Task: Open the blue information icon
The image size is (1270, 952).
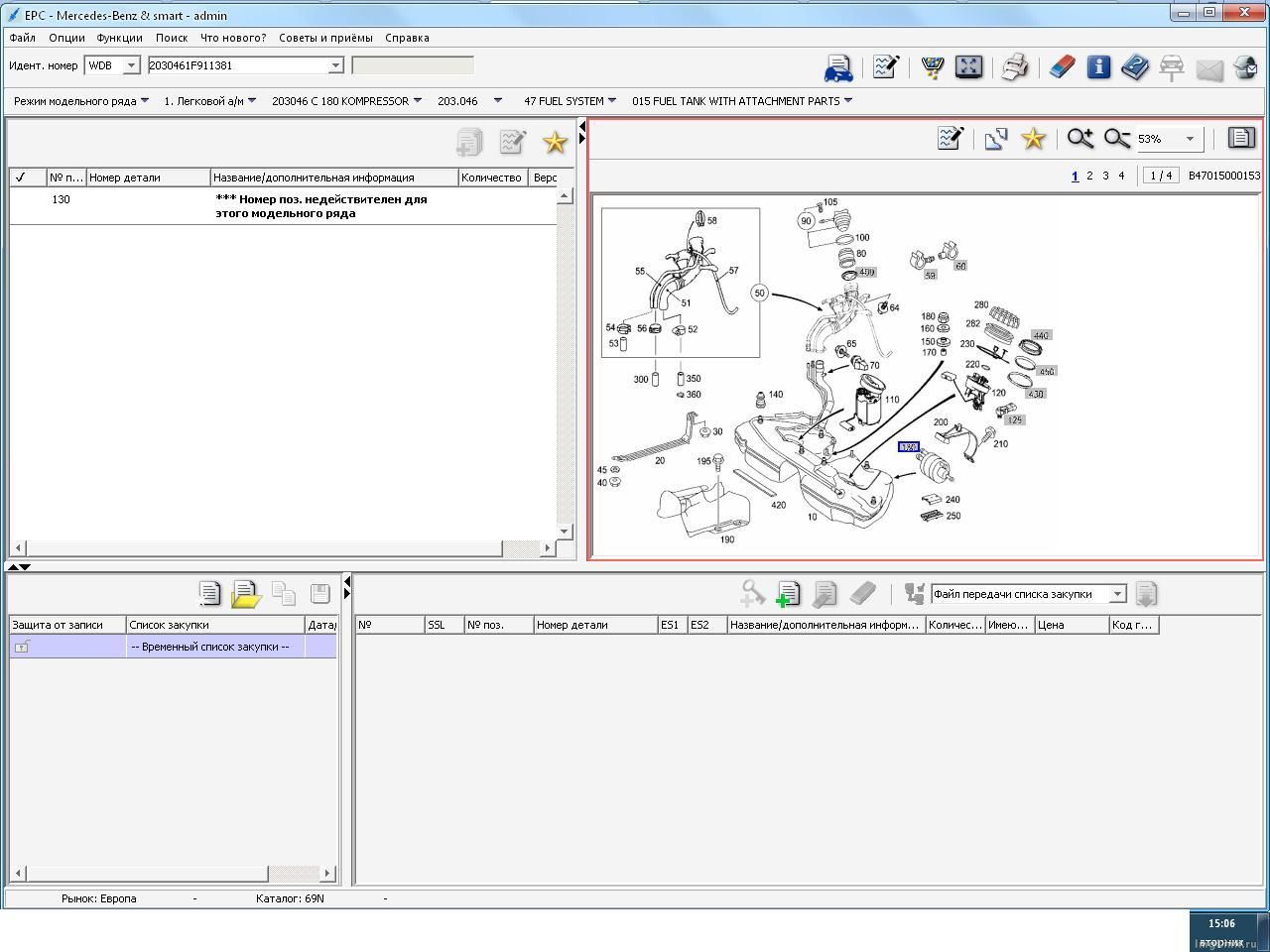Action: 1098,67
